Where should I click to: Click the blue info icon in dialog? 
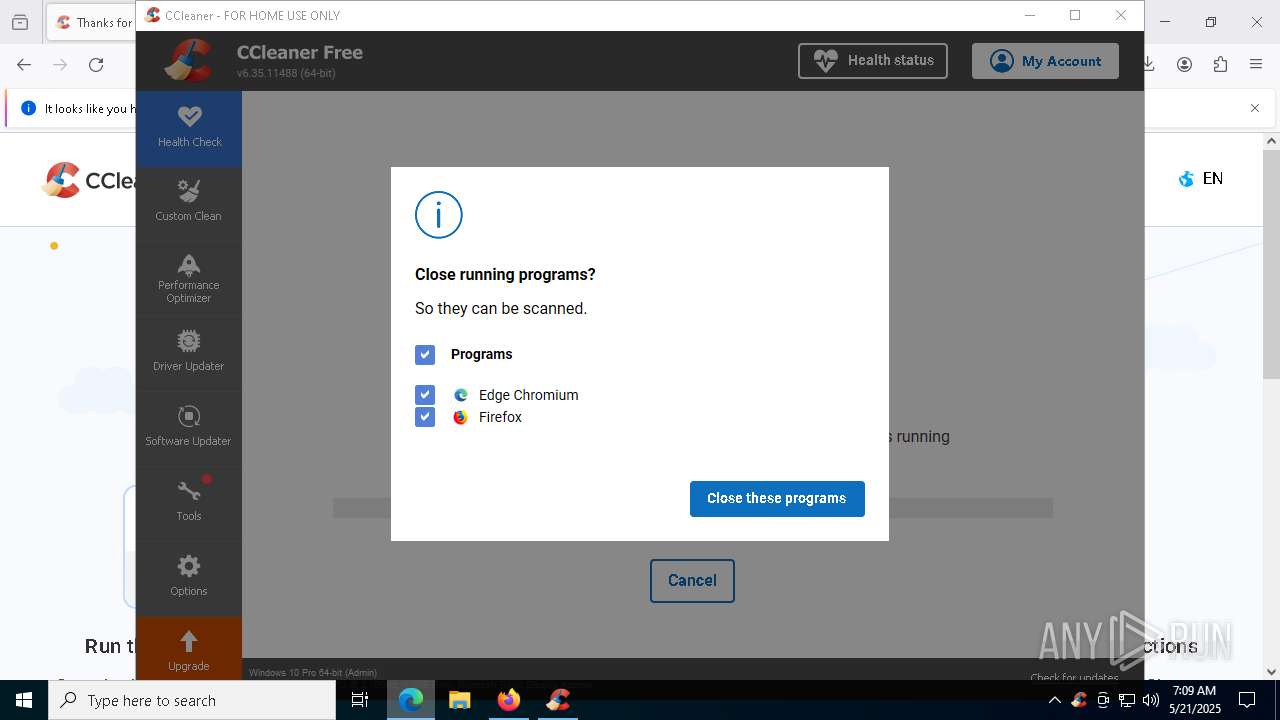(439, 215)
